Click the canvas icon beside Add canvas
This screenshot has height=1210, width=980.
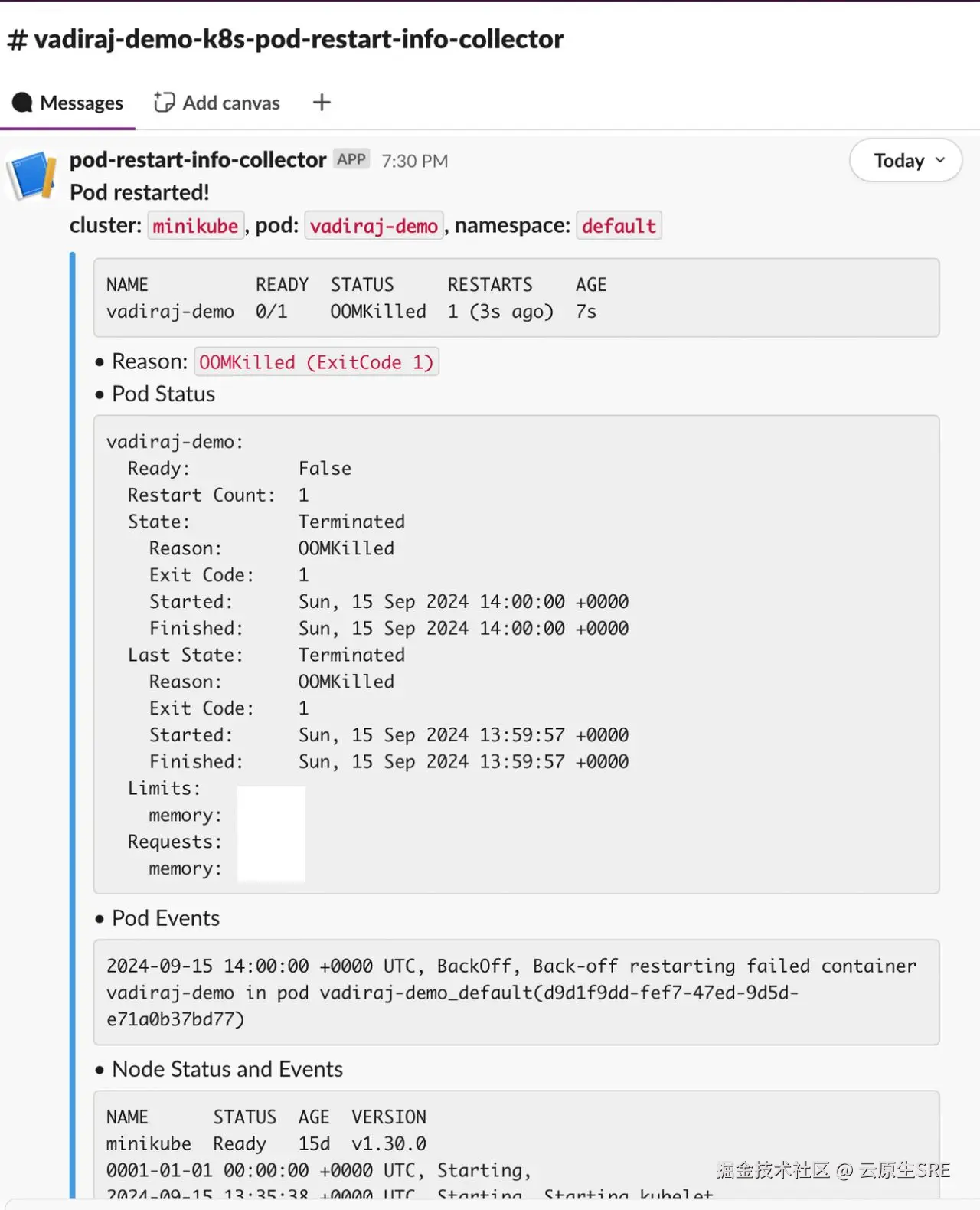point(164,103)
